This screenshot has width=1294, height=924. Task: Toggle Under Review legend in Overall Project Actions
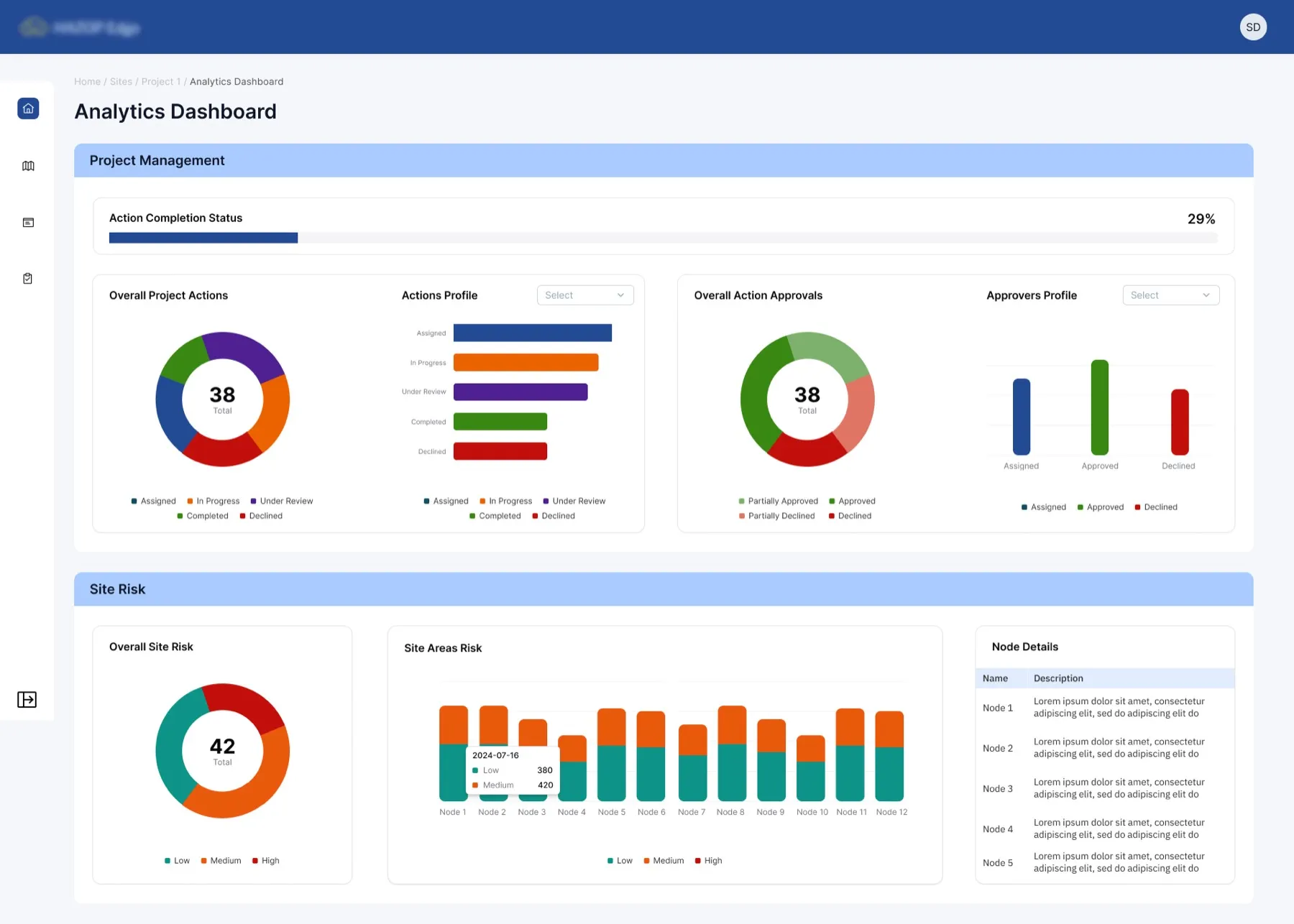tap(282, 501)
